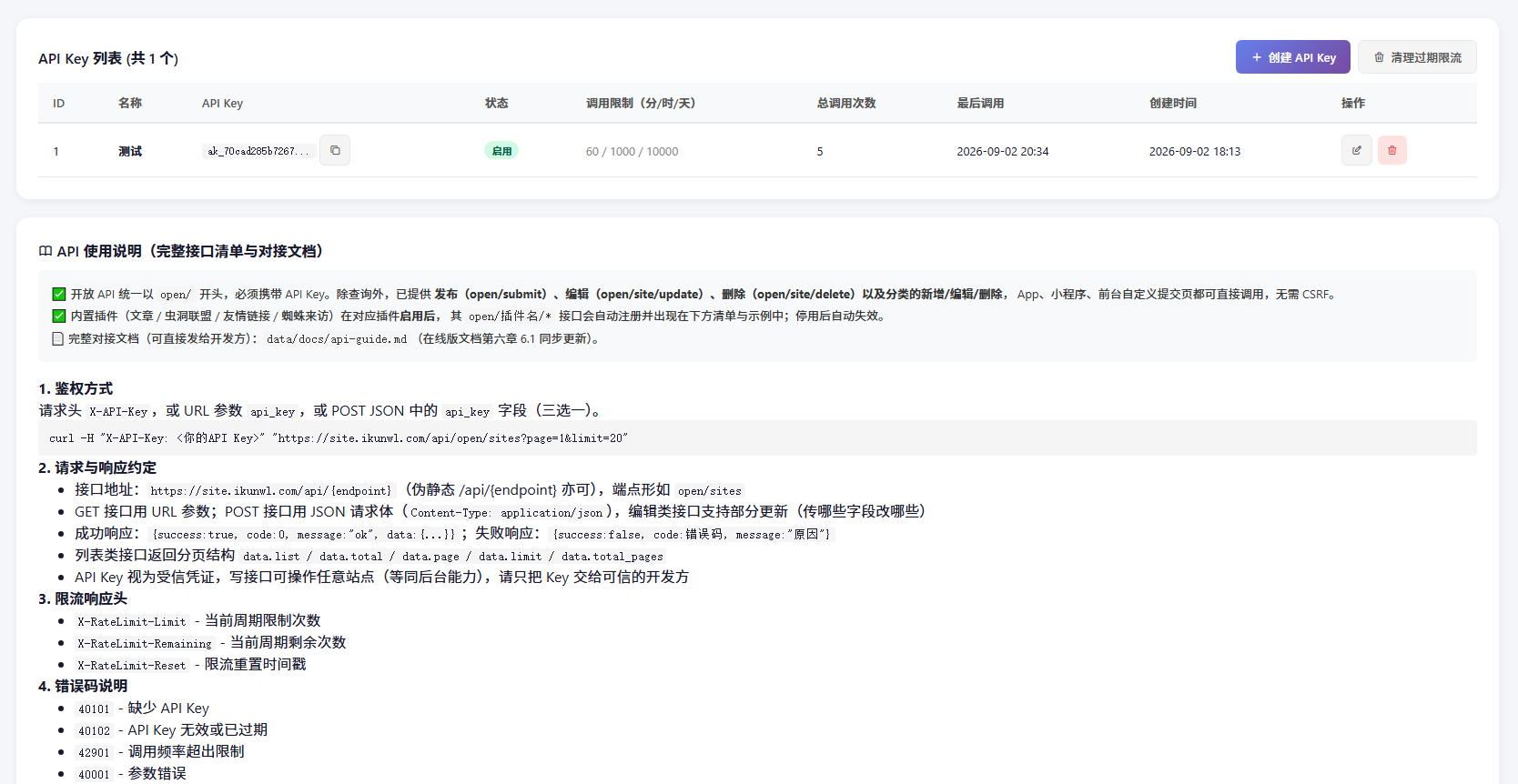1518x784 pixels.
Task: Click the heading 2. 请求与响应约定
Action: point(97,467)
